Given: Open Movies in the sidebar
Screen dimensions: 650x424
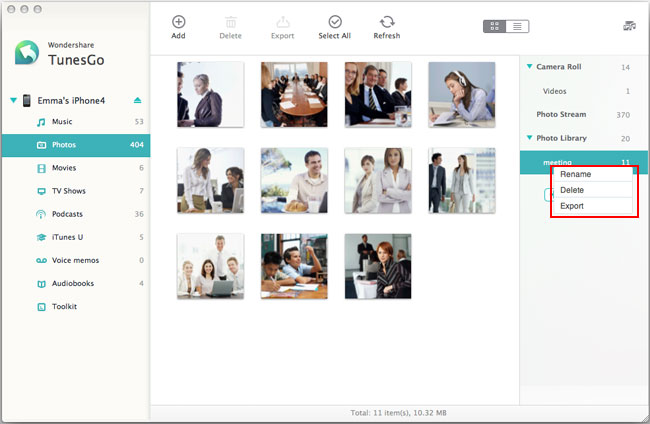Looking at the screenshot, I should 76,168.
